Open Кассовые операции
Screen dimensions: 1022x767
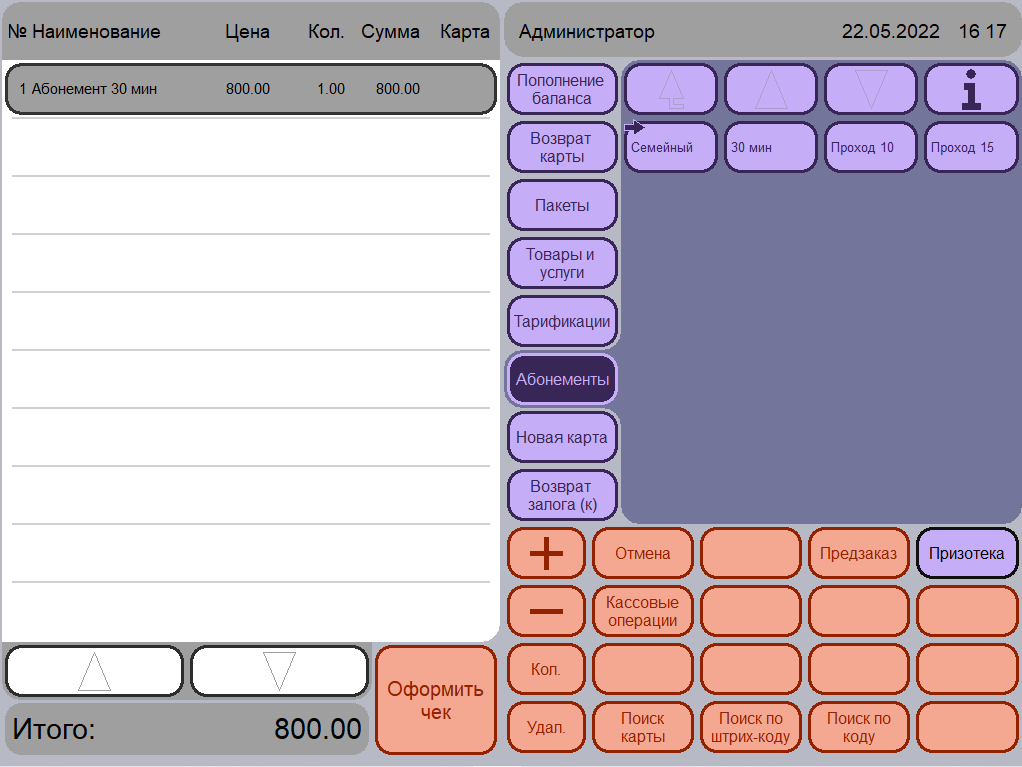(643, 611)
